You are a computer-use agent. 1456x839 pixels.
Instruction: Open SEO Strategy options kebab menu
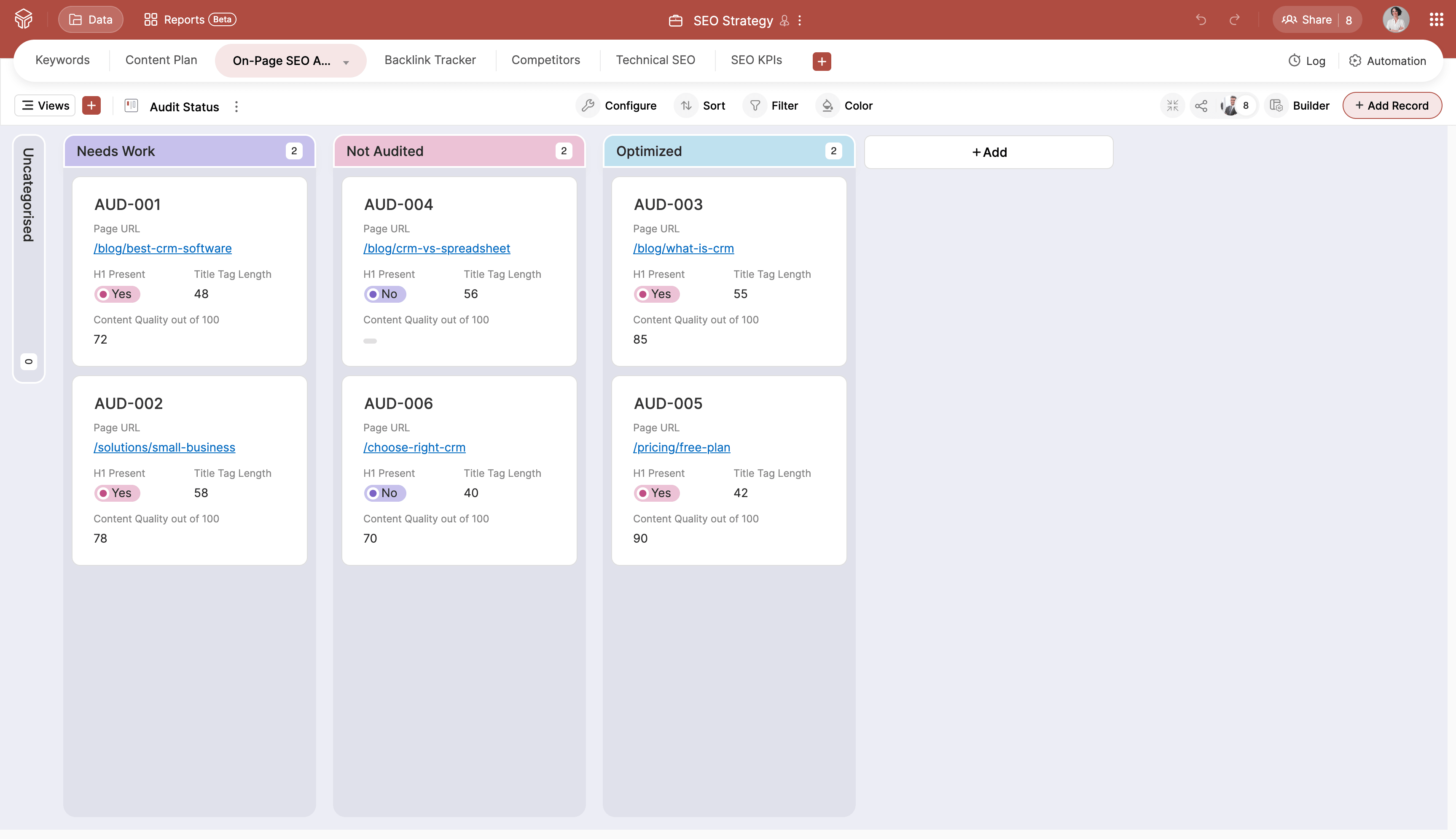[x=800, y=21]
